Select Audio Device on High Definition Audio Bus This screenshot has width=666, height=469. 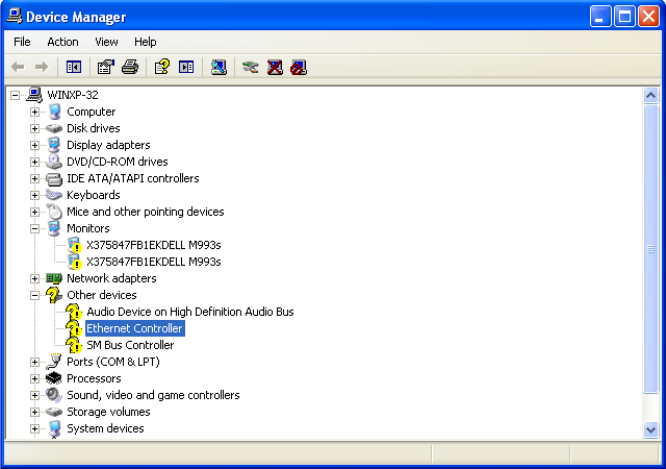[190, 312]
